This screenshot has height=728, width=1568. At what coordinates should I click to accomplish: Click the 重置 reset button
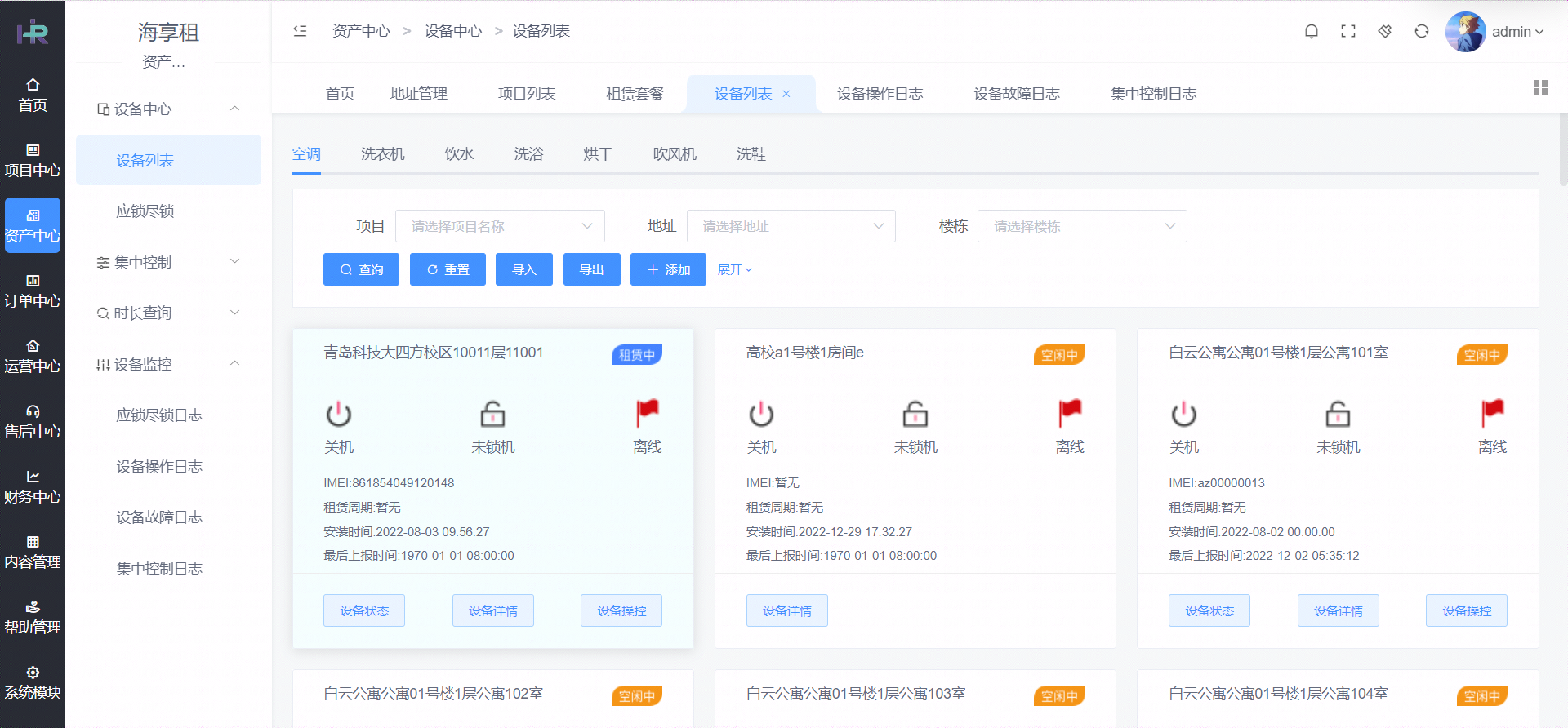point(448,269)
